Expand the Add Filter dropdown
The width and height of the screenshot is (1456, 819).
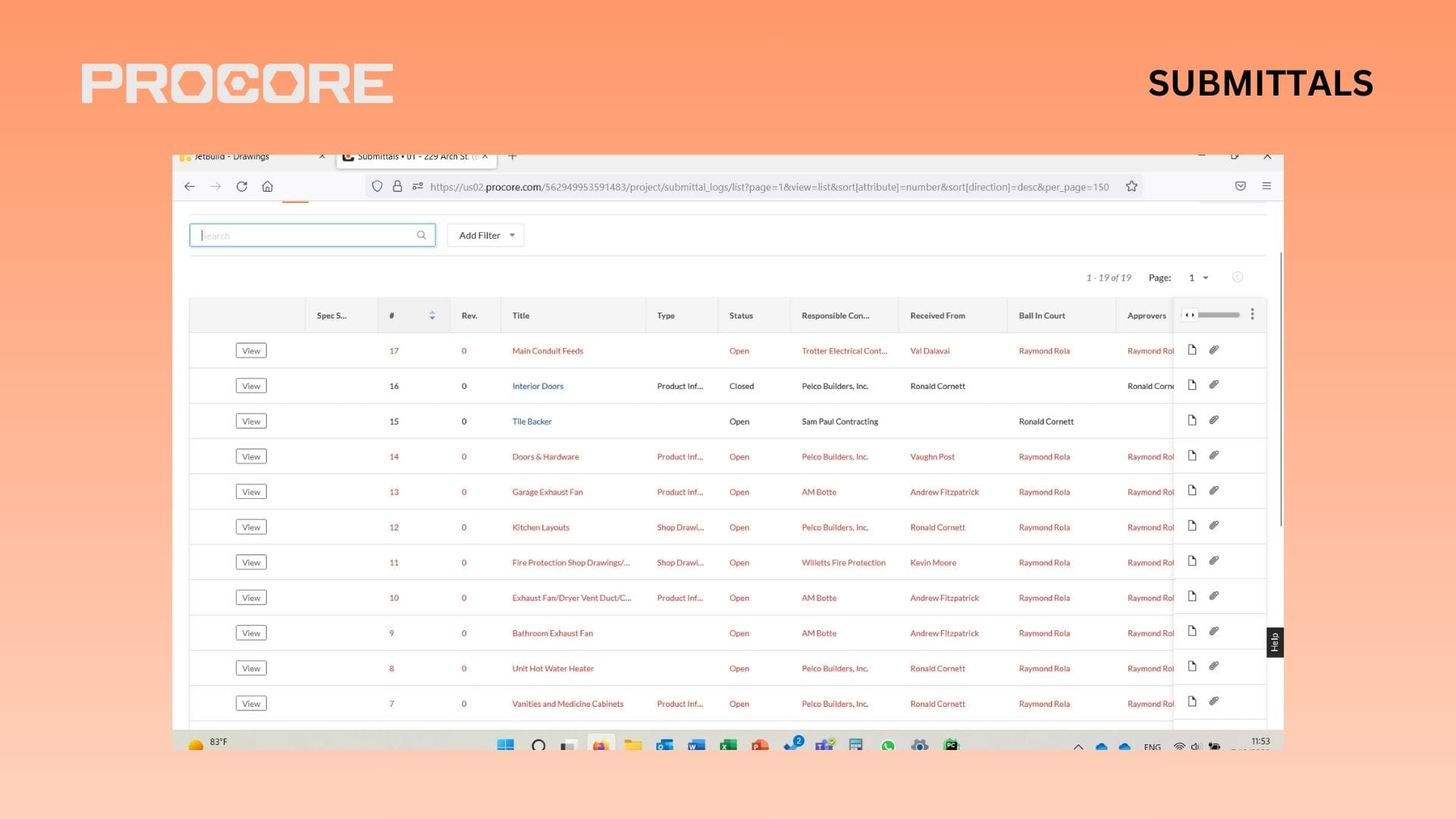(x=485, y=235)
